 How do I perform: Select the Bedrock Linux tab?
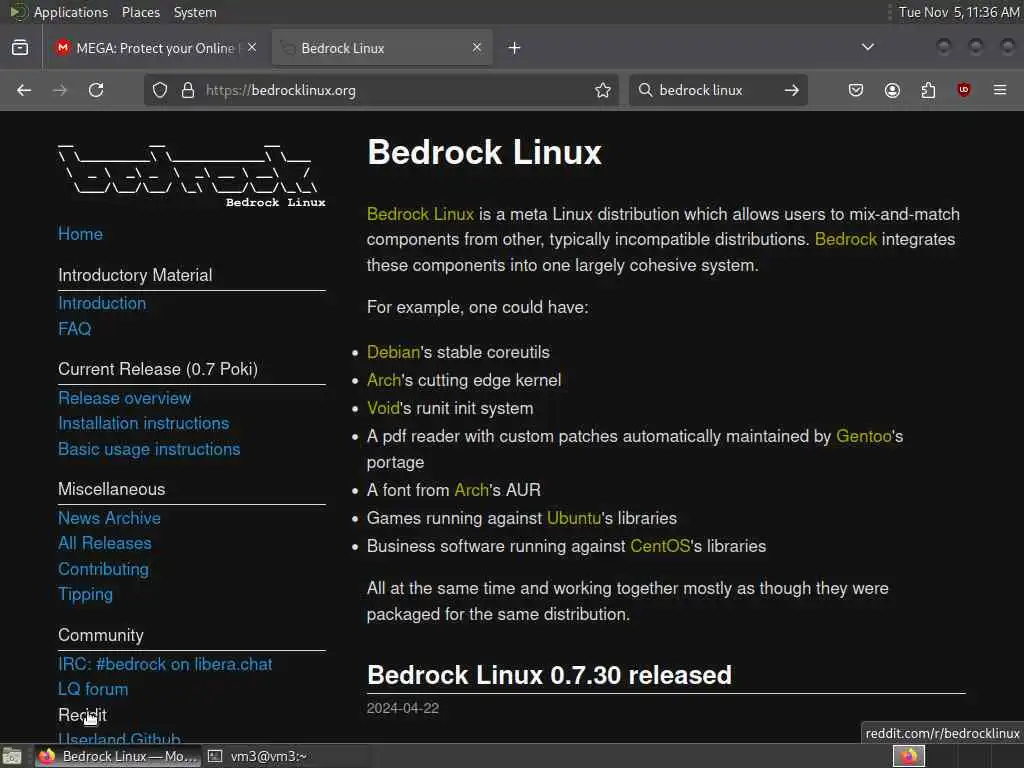click(382, 48)
